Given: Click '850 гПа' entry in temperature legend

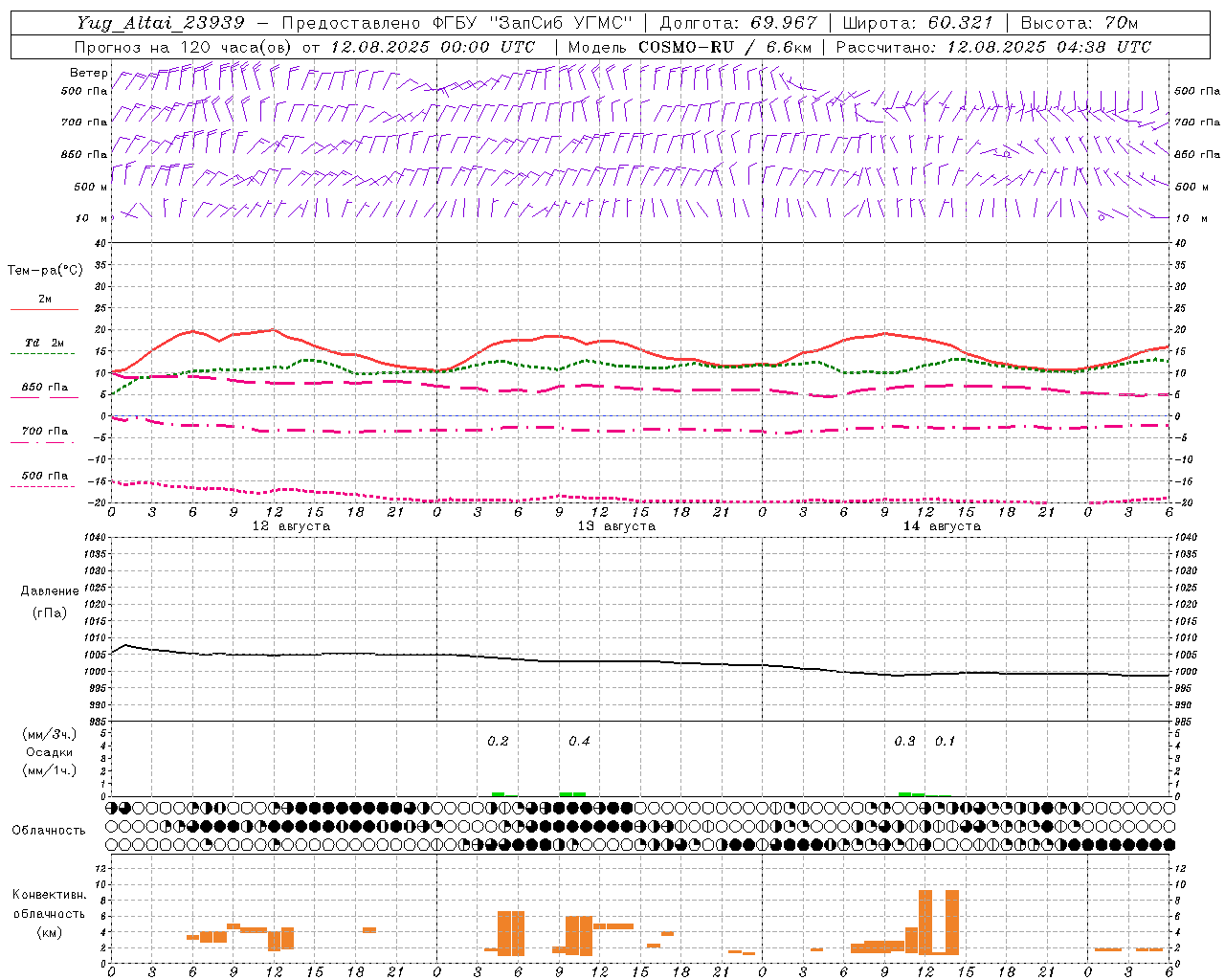Looking at the screenshot, I should click(x=45, y=388).
